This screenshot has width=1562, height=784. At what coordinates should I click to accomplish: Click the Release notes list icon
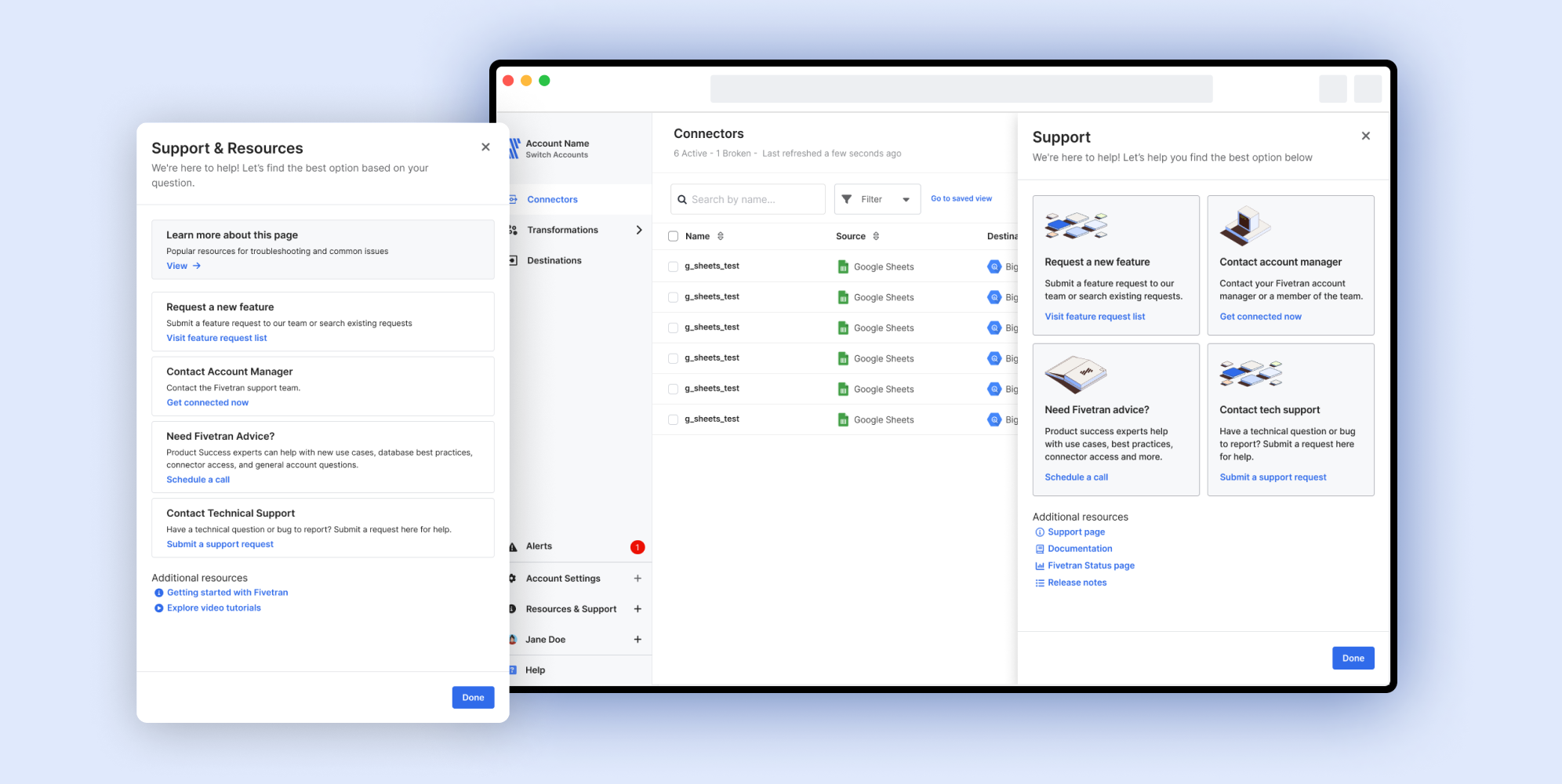[x=1040, y=583]
